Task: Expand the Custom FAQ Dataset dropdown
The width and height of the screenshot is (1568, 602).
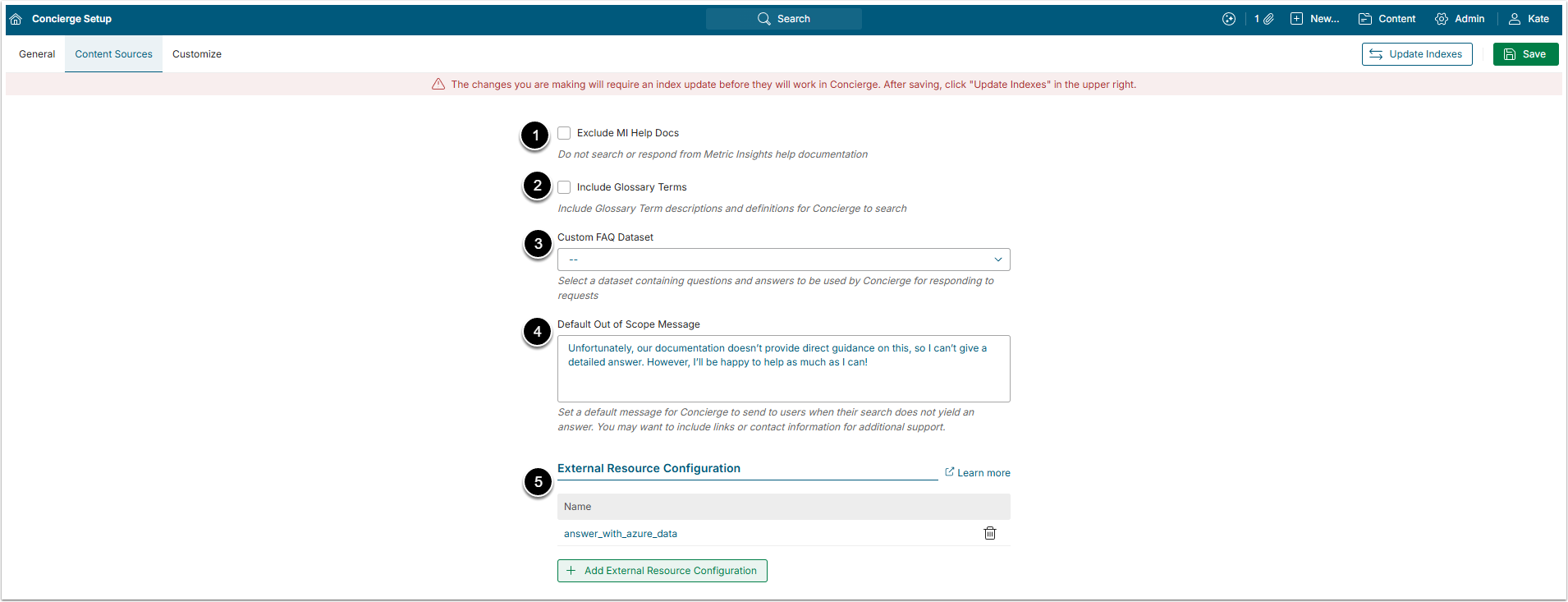Action: coord(783,260)
